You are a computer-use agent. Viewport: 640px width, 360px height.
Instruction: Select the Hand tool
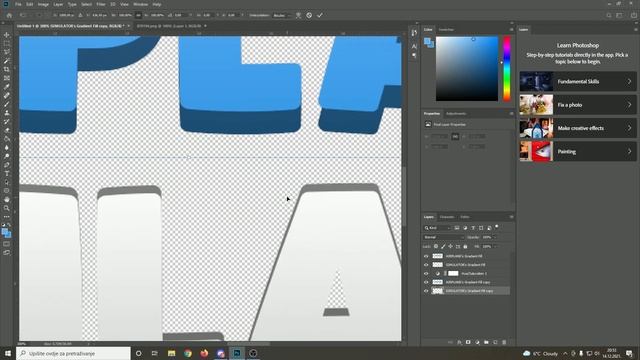click(7, 199)
